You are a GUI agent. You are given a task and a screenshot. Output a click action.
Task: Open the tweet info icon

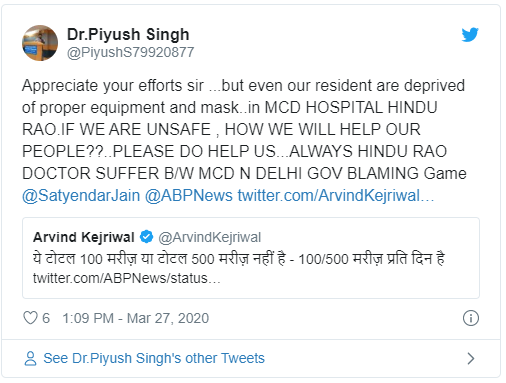[x=471, y=318]
